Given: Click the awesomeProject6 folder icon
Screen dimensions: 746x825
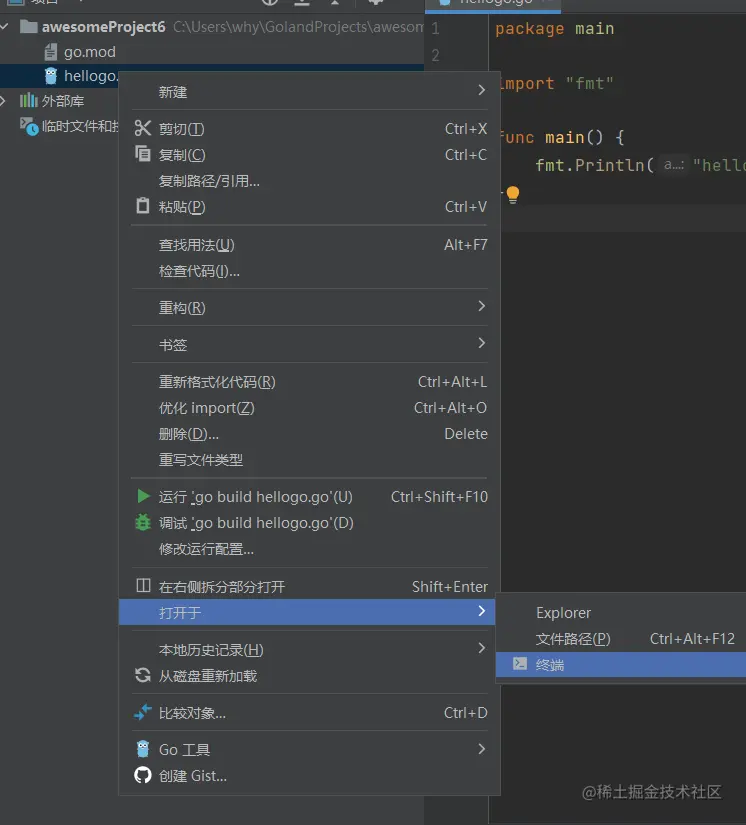Looking at the screenshot, I should (28, 26).
